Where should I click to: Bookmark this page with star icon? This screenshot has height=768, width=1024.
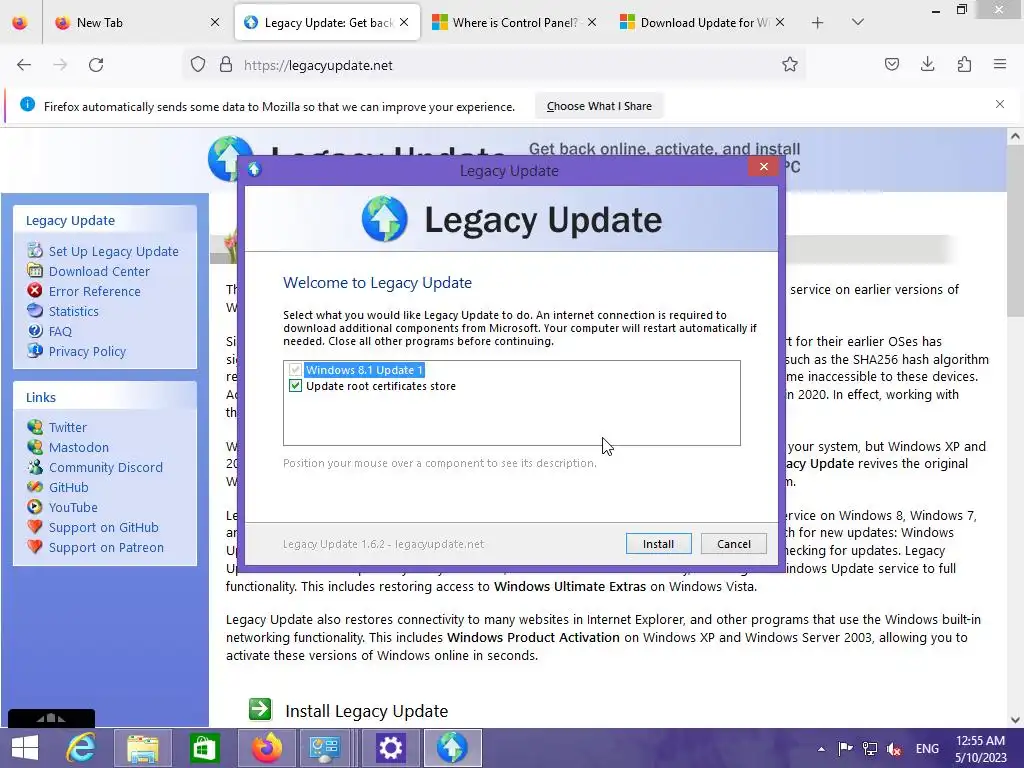(x=790, y=64)
